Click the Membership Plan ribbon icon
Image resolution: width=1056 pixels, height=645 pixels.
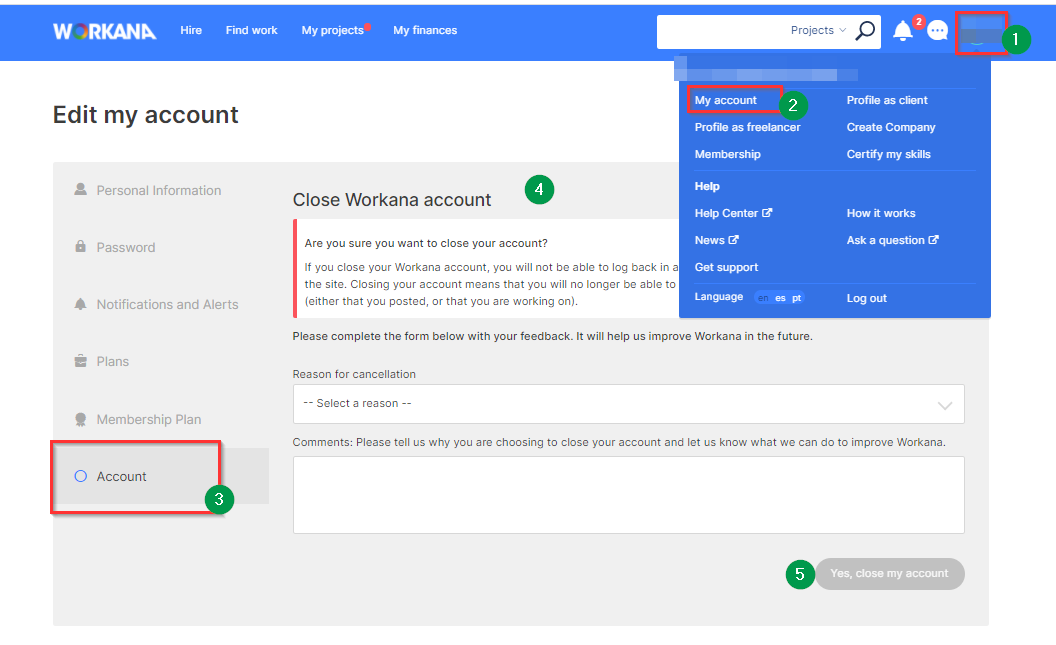pyautogui.click(x=80, y=419)
